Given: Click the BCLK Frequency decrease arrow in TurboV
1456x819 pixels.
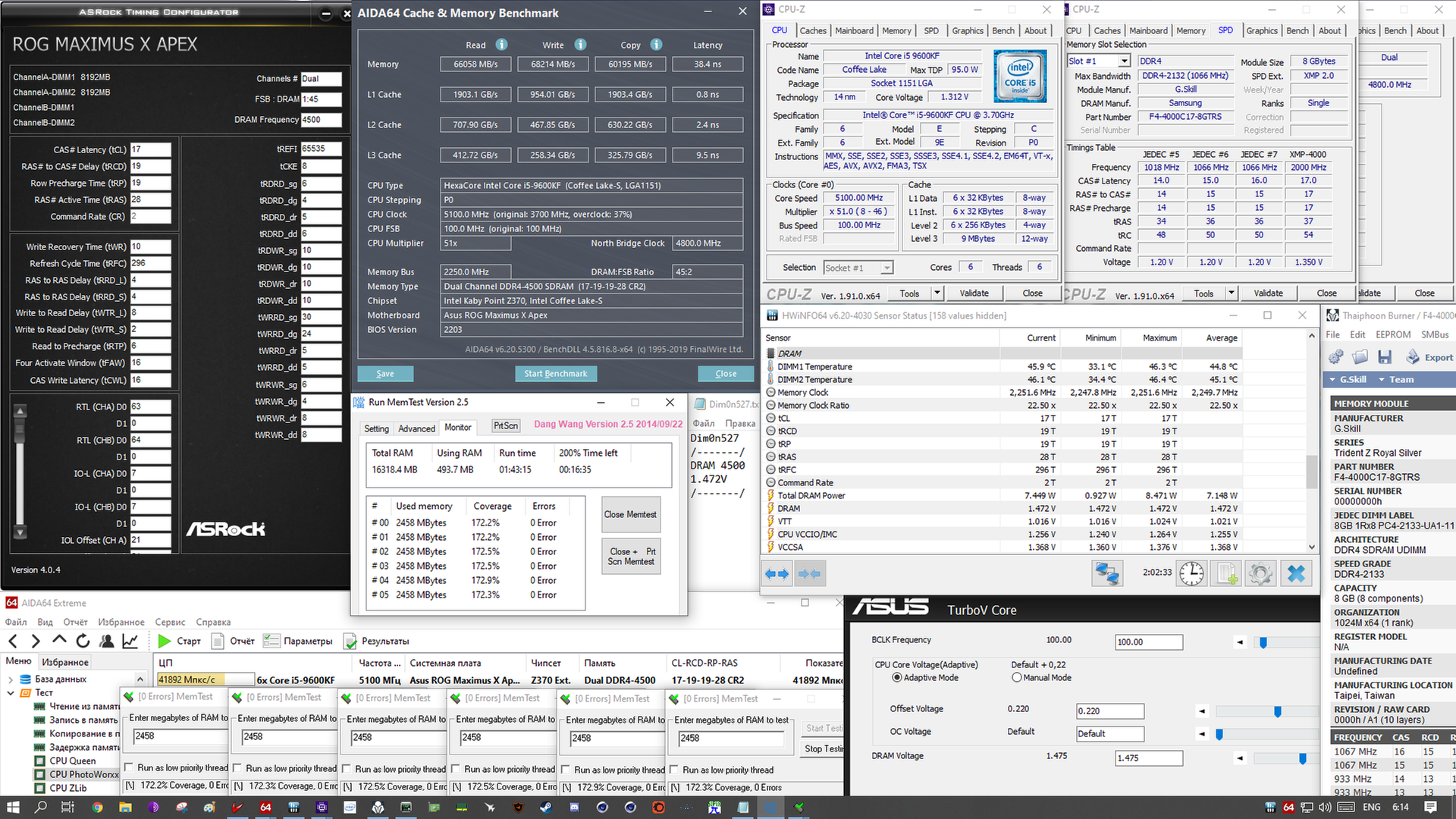Looking at the screenshot, I should click(x=1240, y=642).
